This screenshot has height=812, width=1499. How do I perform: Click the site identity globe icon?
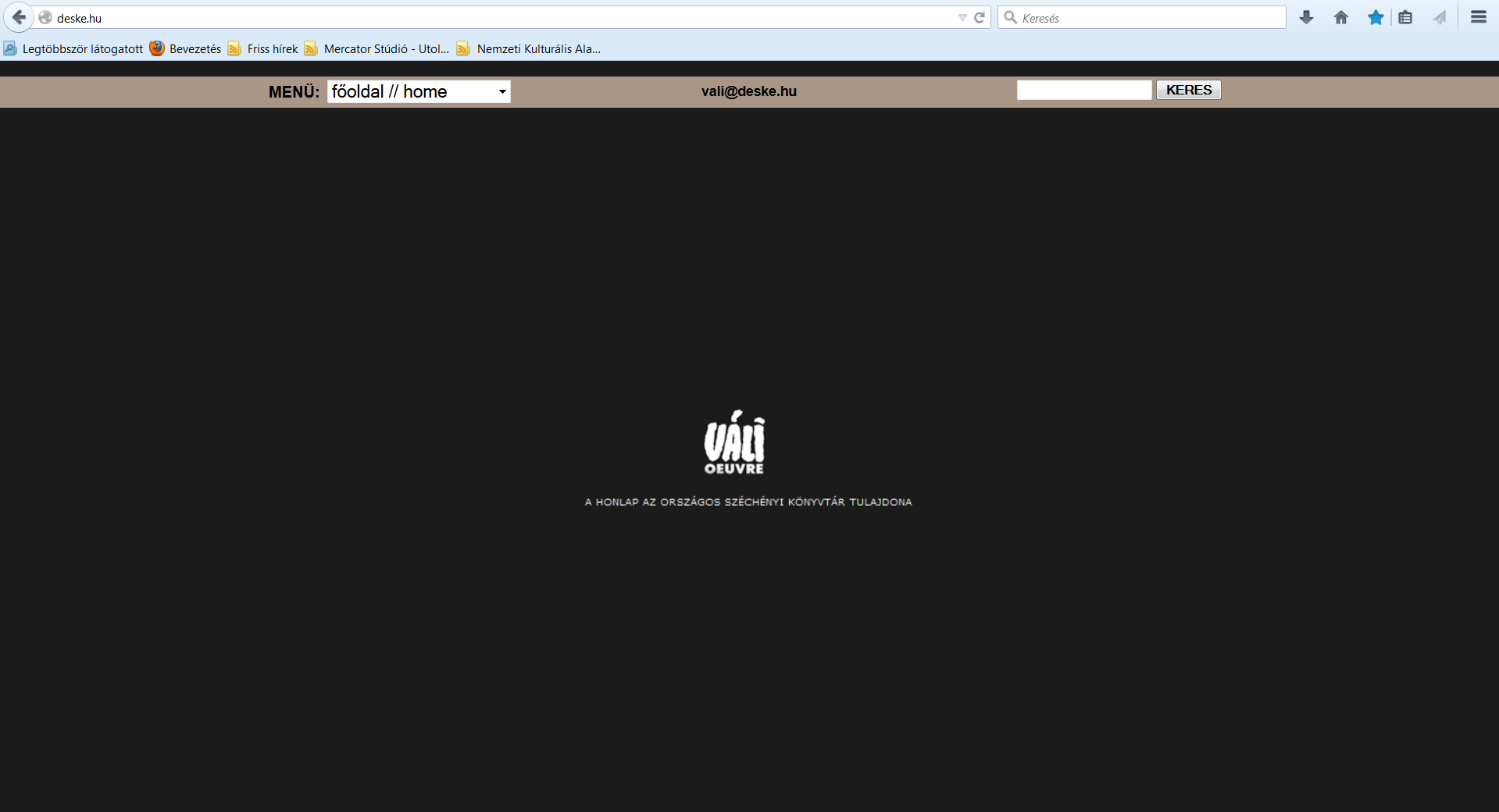[x=45, y=17]
